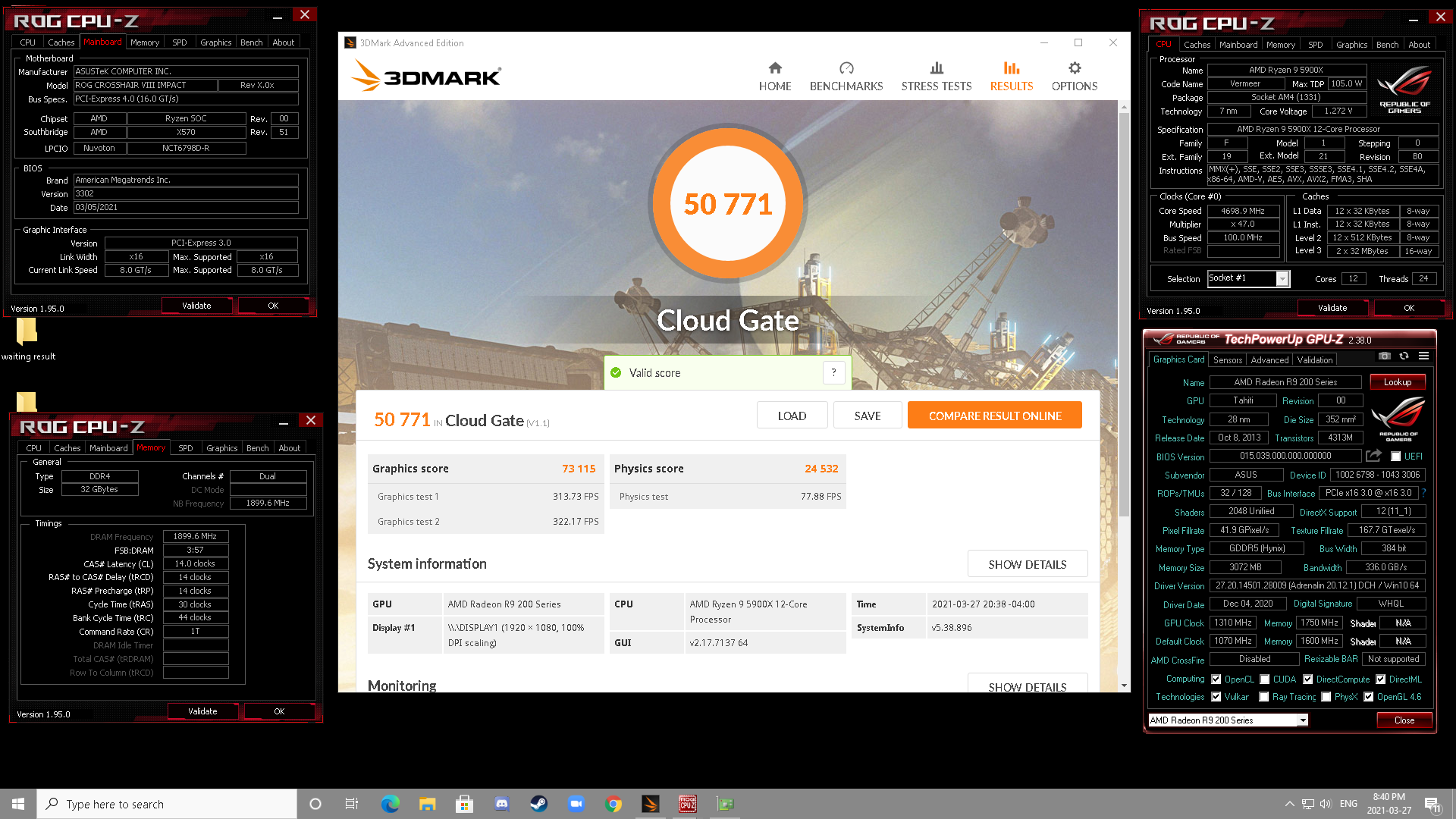Expand the GPU selection dropdown in GPU-Z
Image resolution: width=1456 pixels, height=819 pixels.
(1303, 720)
